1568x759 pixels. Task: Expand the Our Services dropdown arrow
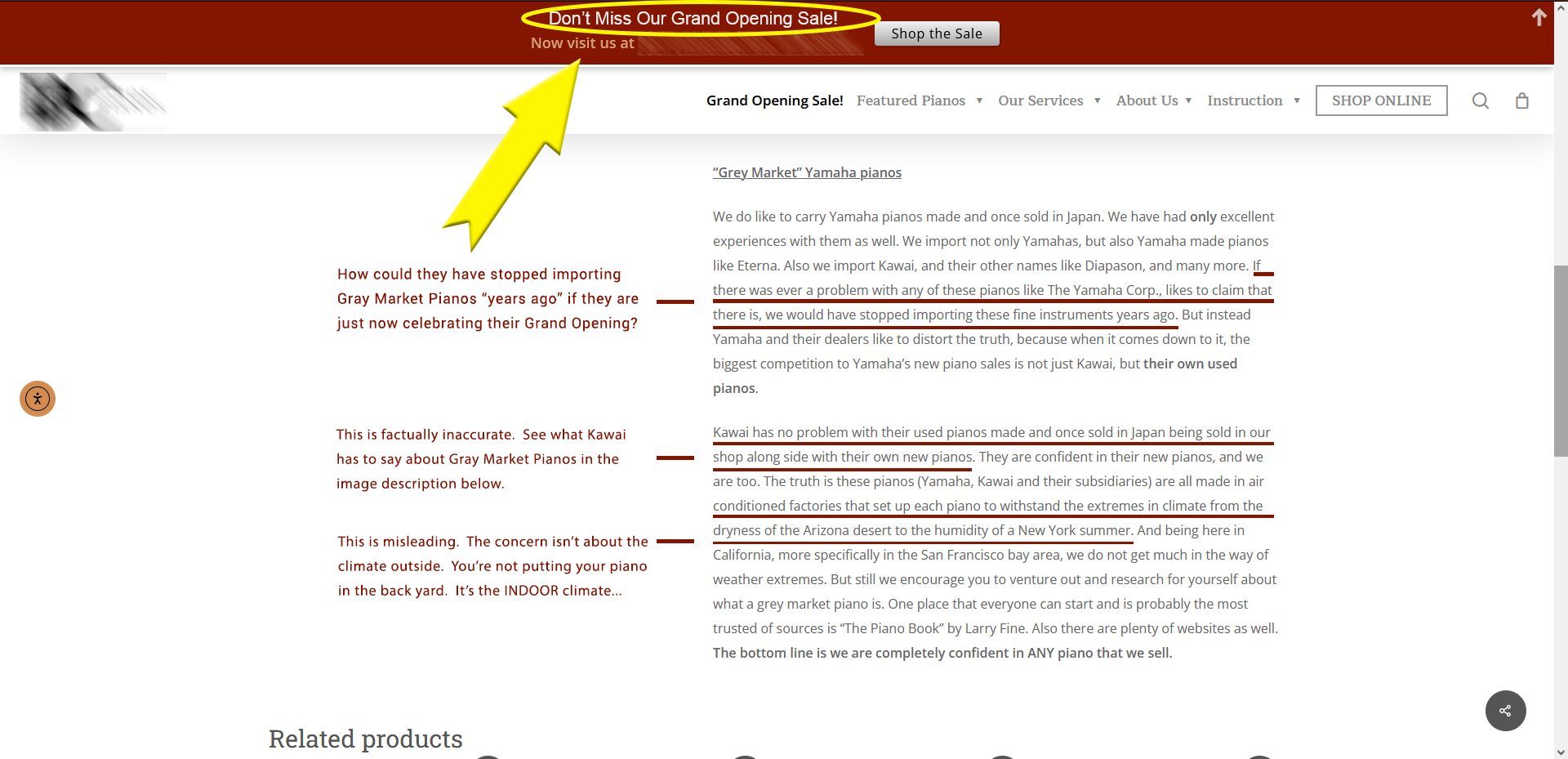point(1098,100)
